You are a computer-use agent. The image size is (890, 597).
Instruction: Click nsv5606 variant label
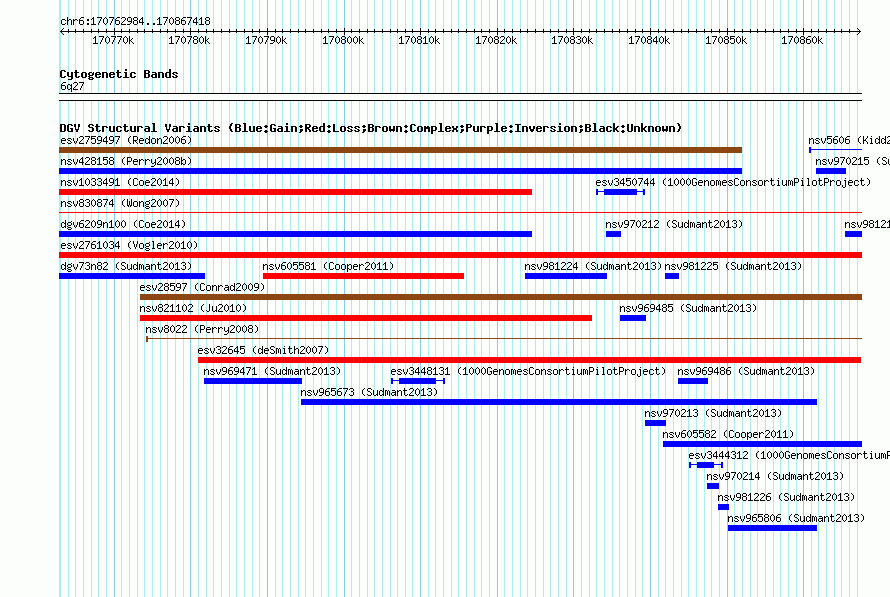click(x=849, y=140)
